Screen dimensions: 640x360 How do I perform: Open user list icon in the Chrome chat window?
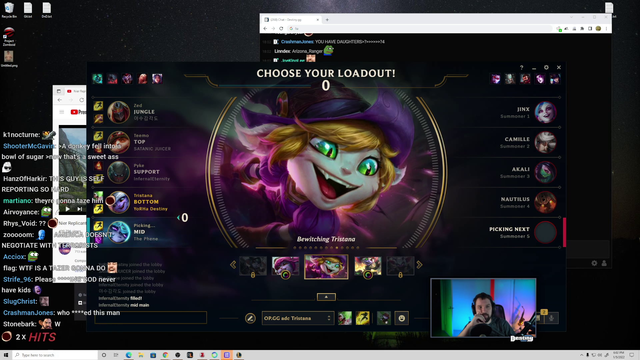[x=604, y=263]
